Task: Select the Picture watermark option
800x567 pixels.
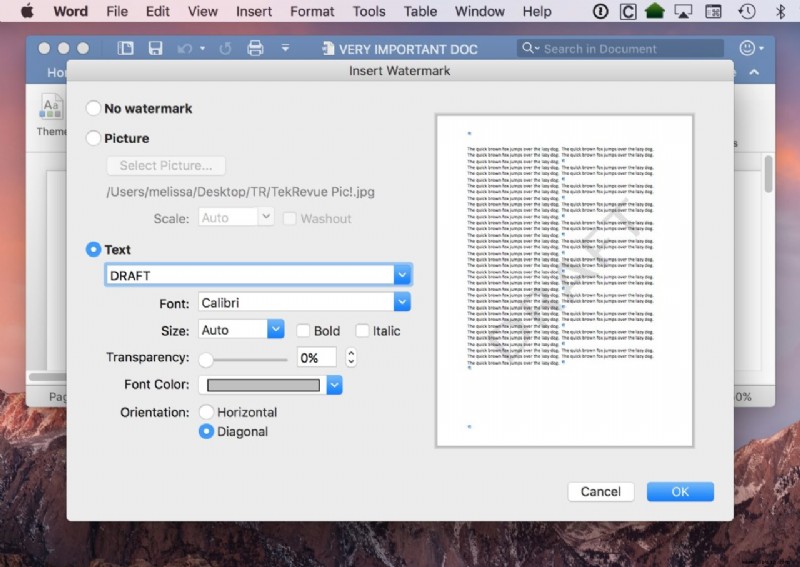Action: [93, 138]
